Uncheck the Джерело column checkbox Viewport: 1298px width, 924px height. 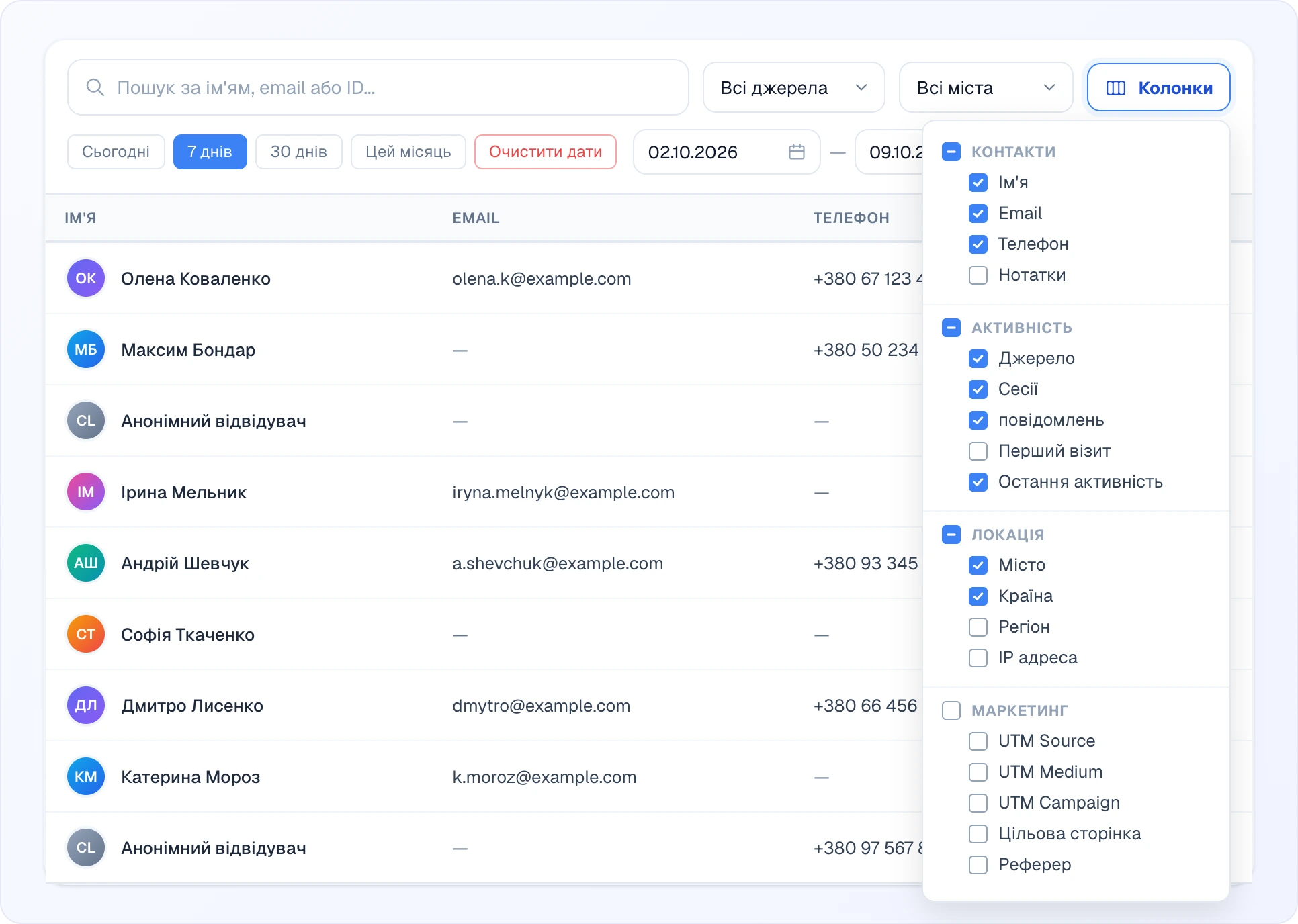tap(978, 359)
